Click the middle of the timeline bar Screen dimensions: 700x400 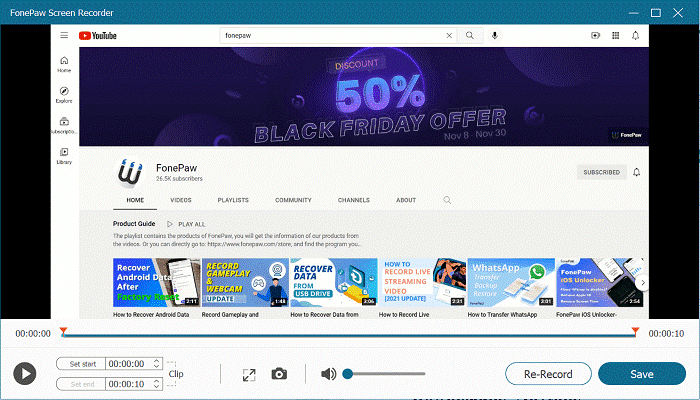[349, 335]
